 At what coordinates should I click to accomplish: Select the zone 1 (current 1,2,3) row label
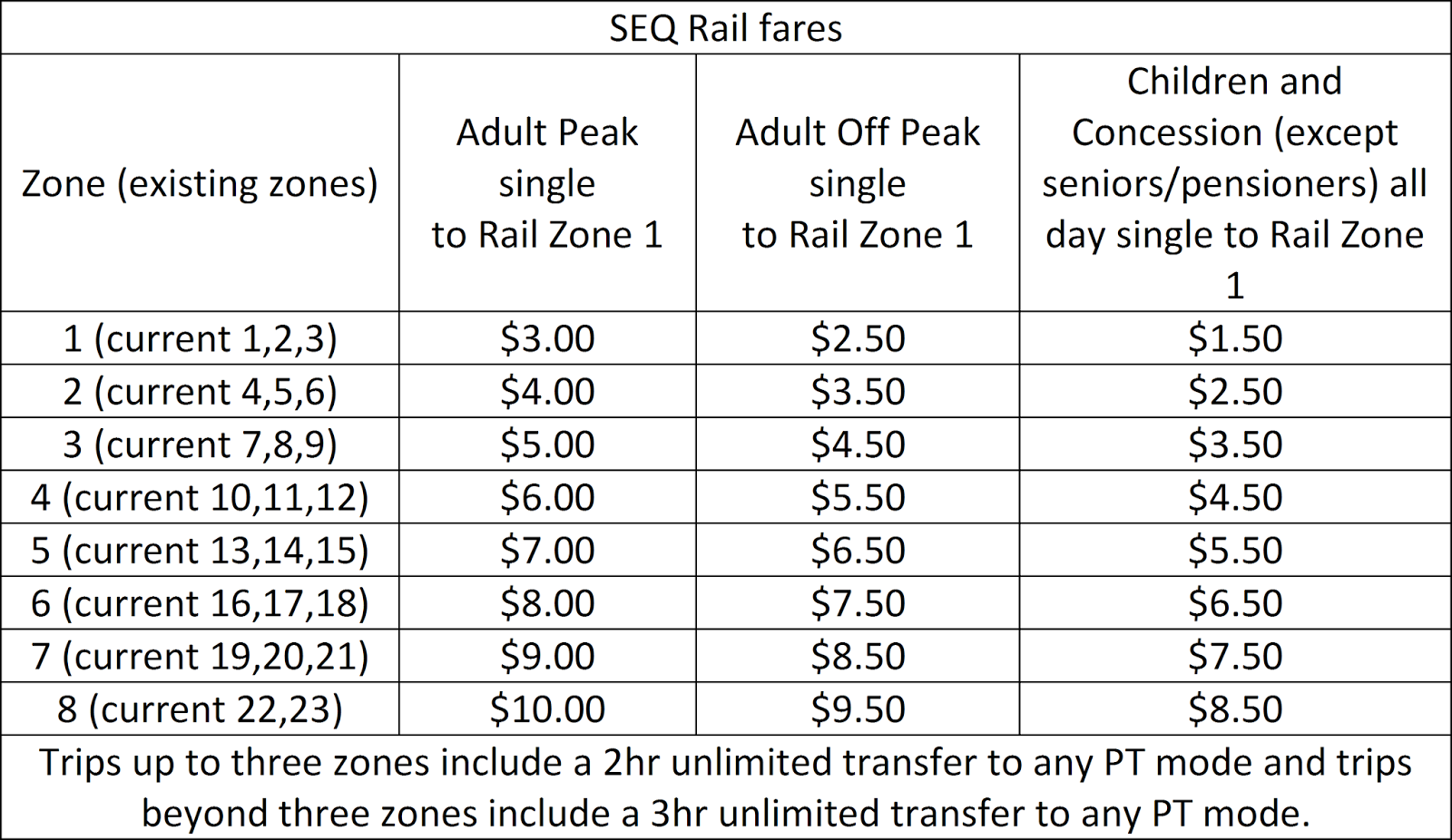[200, 338]
